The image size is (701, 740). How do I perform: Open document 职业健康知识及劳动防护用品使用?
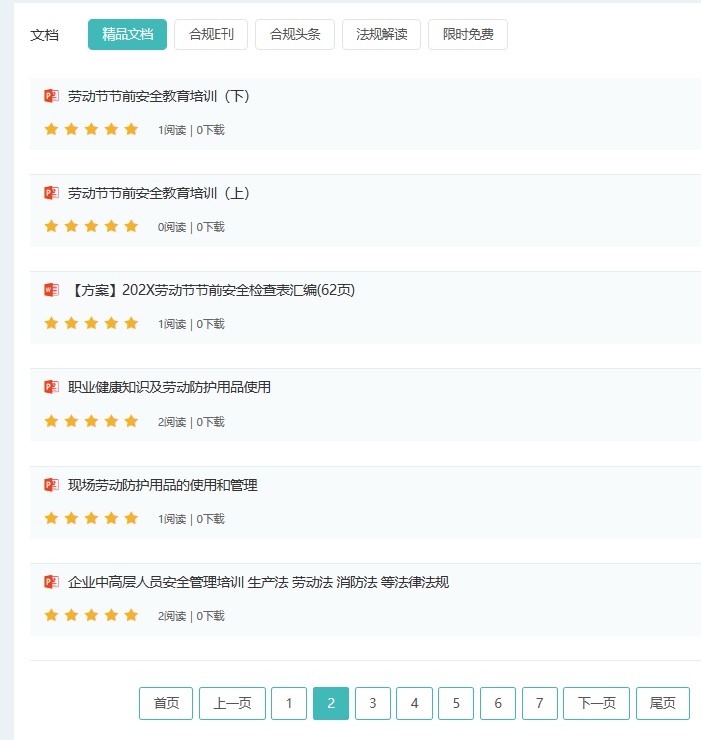(x=169, y=387)
